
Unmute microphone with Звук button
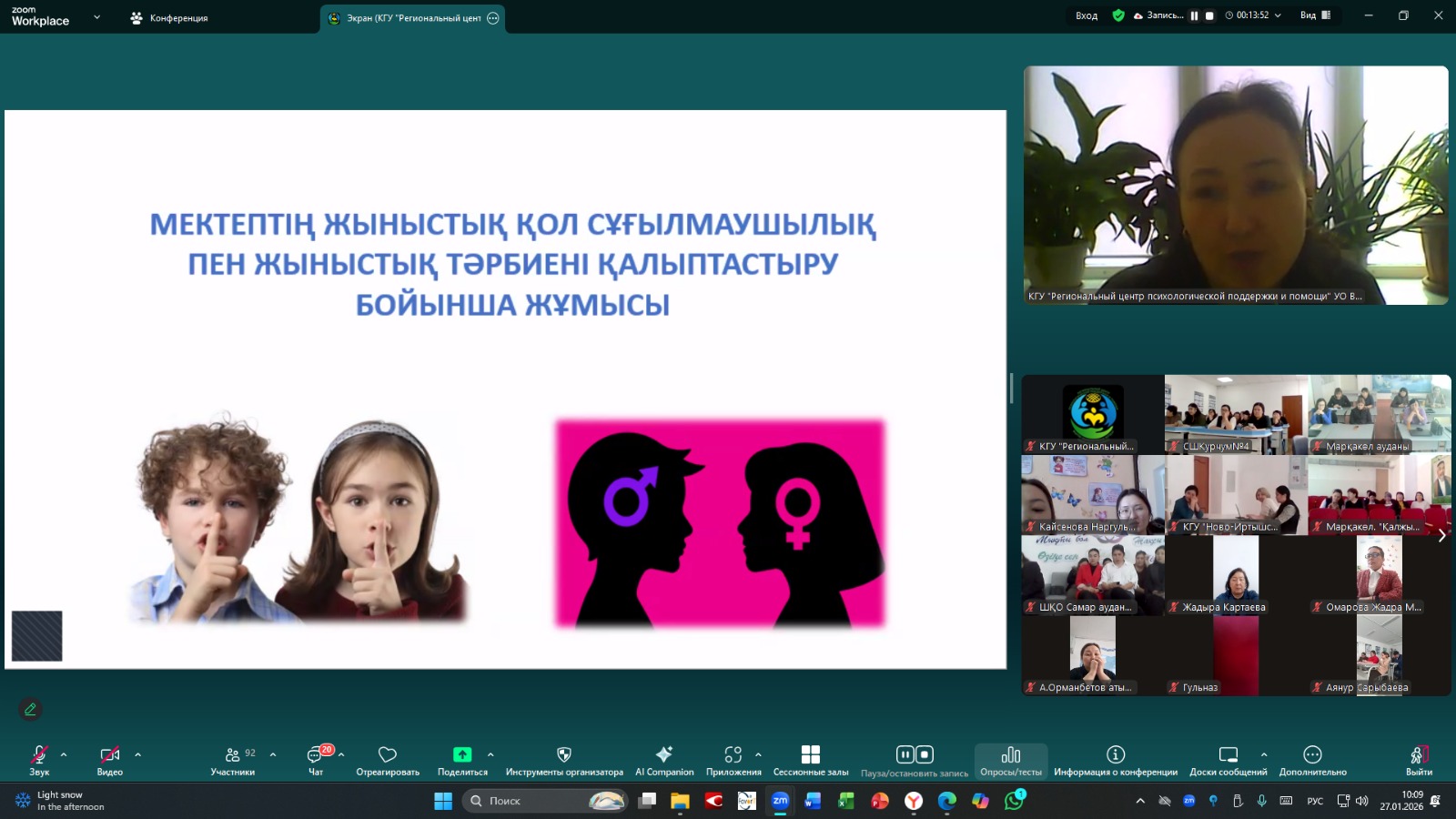tap(39, 759)
